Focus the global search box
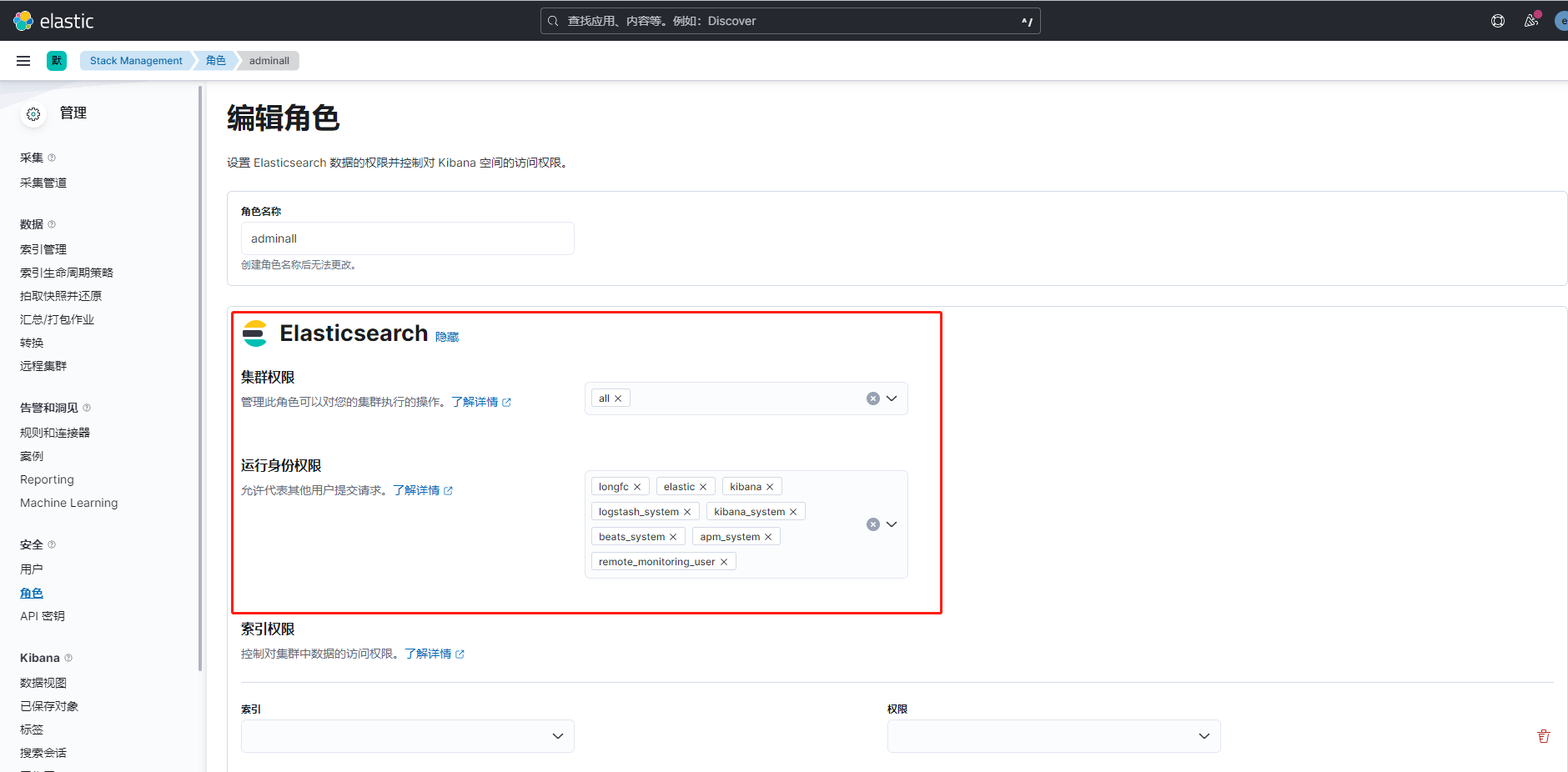The width and height of the screenshot is (1568, 772). click(790, 21)
